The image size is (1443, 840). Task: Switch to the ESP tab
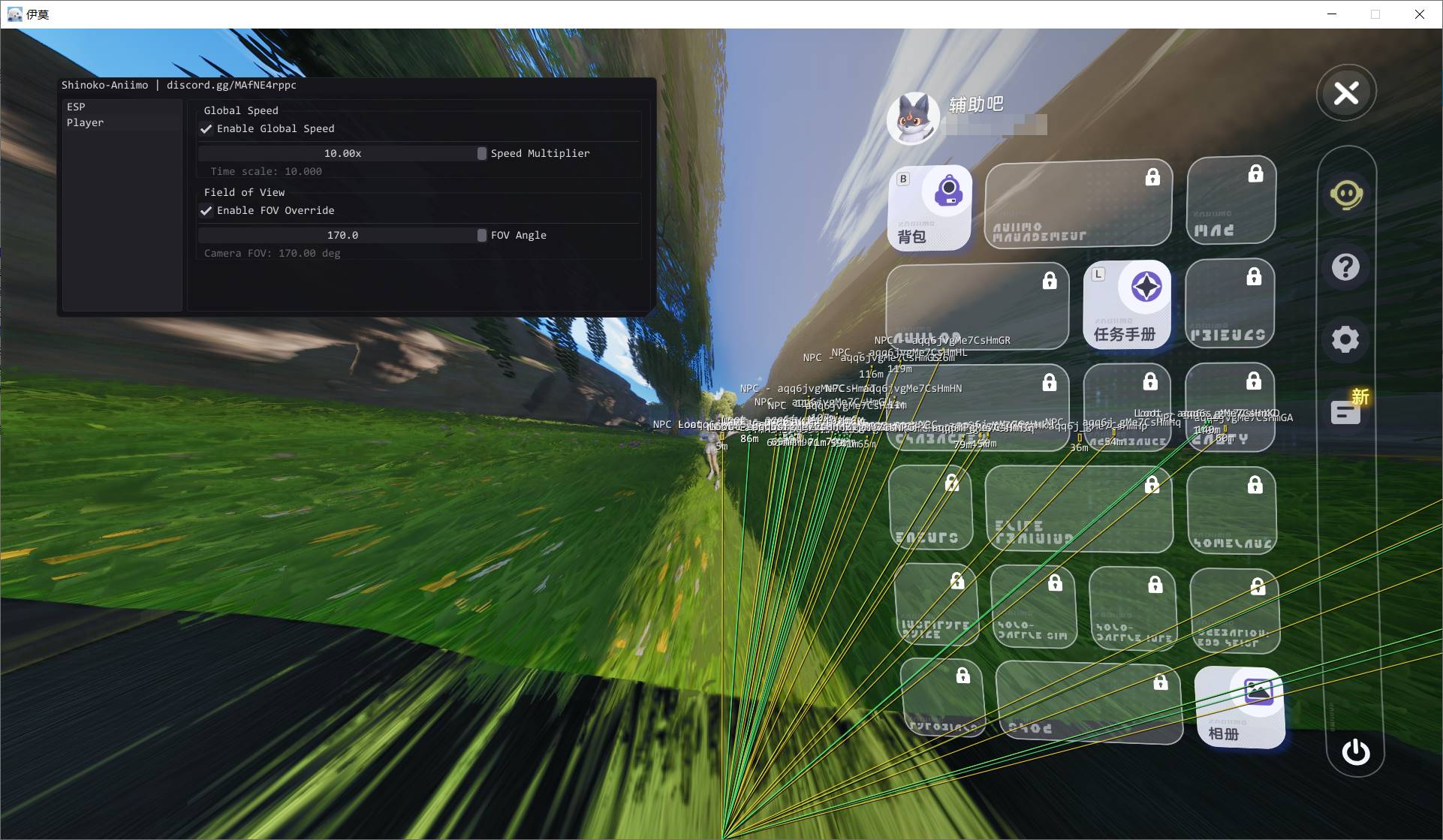pyautogui.click(x=122, y=107)
